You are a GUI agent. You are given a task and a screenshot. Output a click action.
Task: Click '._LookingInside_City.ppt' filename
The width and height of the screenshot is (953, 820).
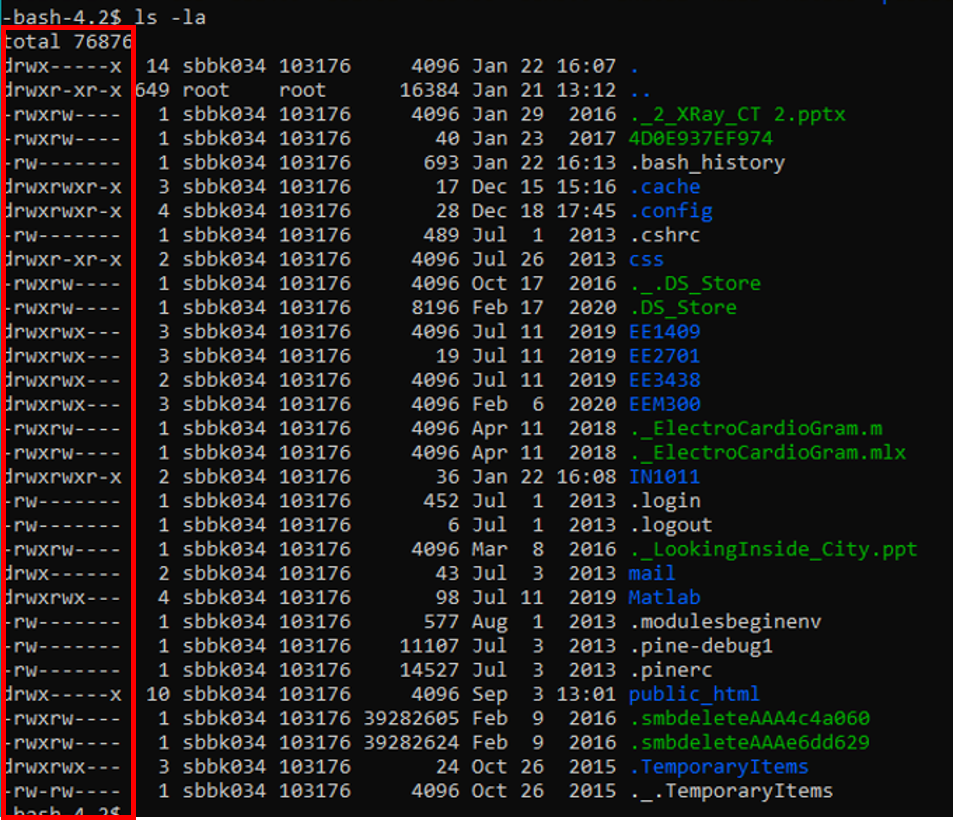click(x=772, y=550)
